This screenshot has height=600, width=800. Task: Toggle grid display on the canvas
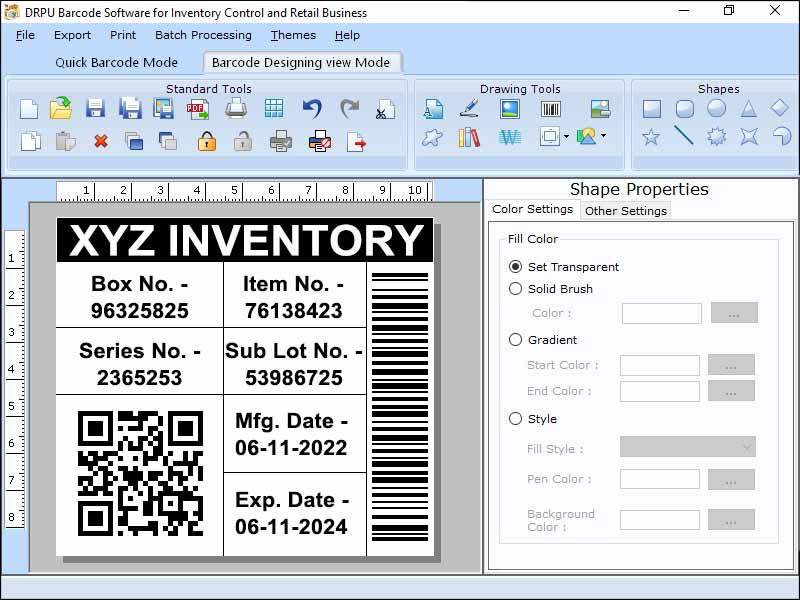click(x=272, y=110)
